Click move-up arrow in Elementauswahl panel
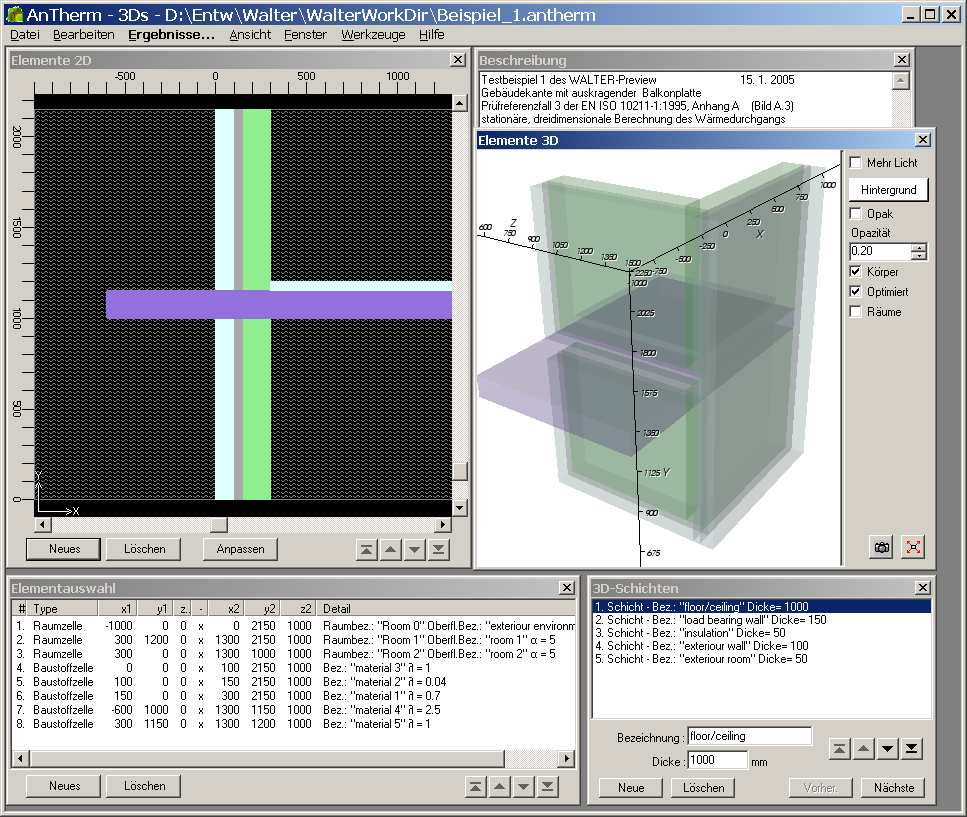The height and width of the screenshot is (817, 967). [x=500, y=786]
